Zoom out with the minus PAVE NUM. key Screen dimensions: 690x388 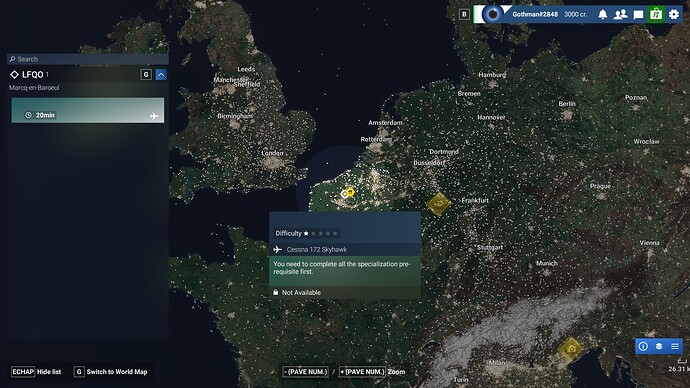(x=305, y=372)
